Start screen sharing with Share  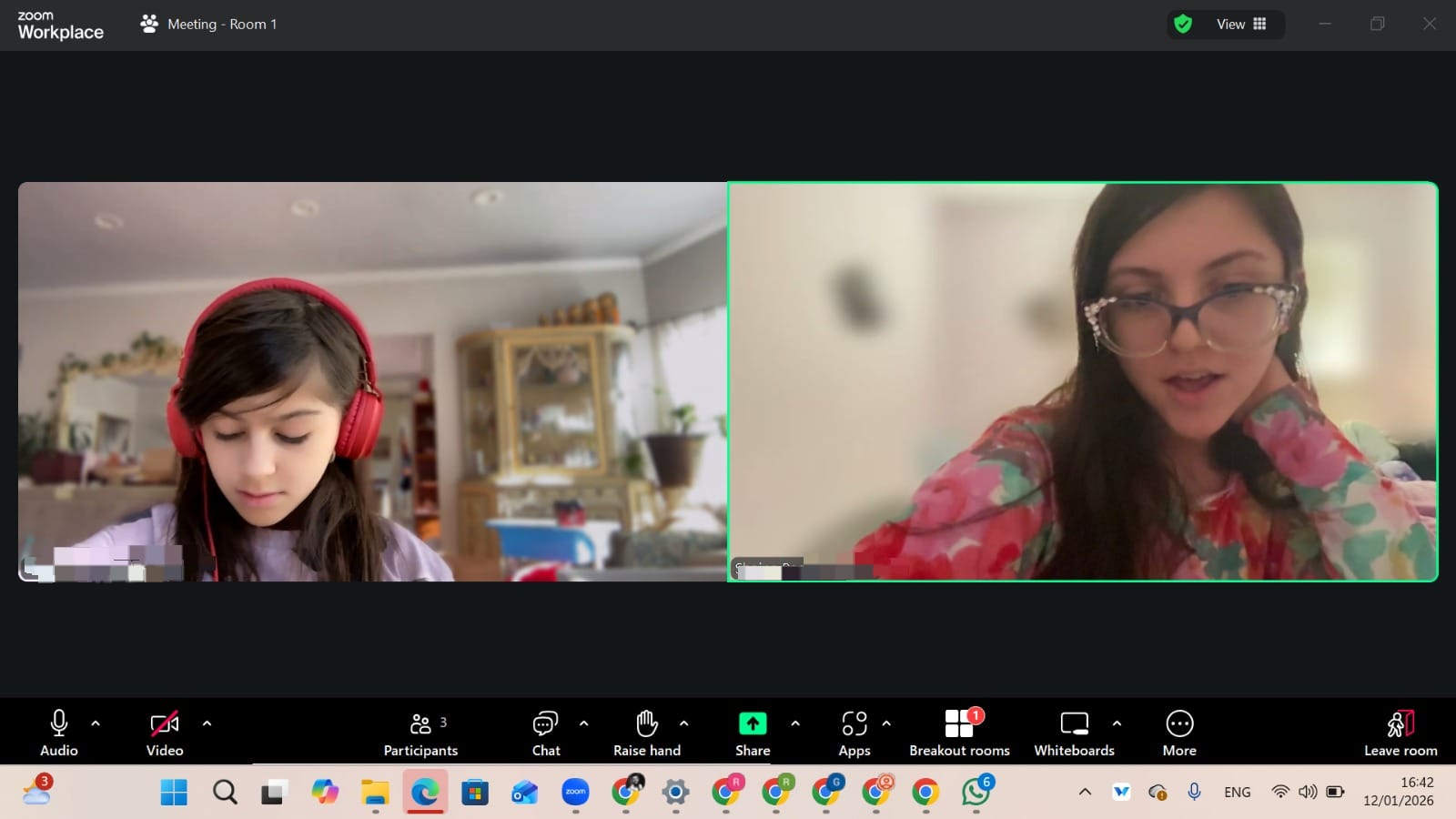(x=752, y=733)
